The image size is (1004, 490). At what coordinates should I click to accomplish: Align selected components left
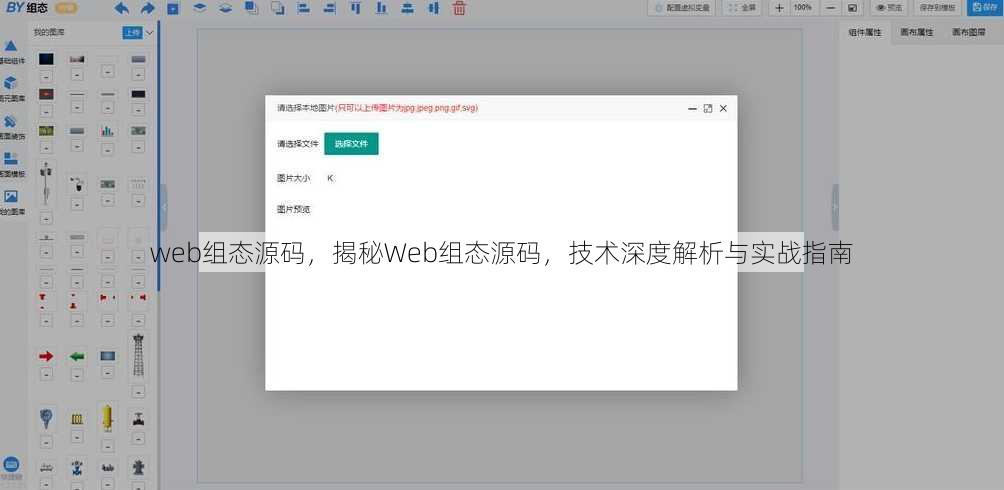coord(304,8)
